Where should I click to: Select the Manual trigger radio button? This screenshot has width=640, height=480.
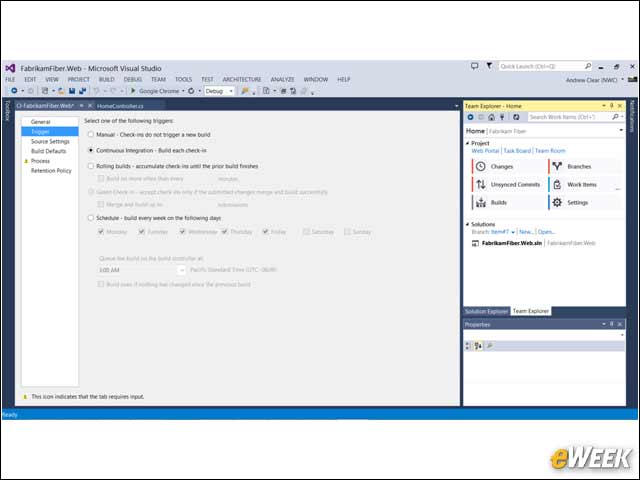91,134
